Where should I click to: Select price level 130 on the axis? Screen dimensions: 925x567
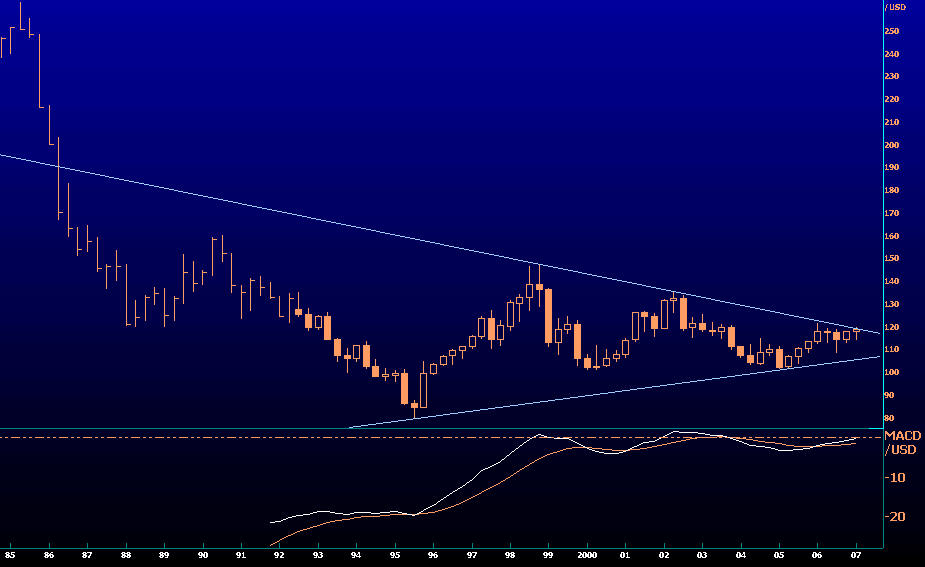pyautogui.click(x=892, y=304)
